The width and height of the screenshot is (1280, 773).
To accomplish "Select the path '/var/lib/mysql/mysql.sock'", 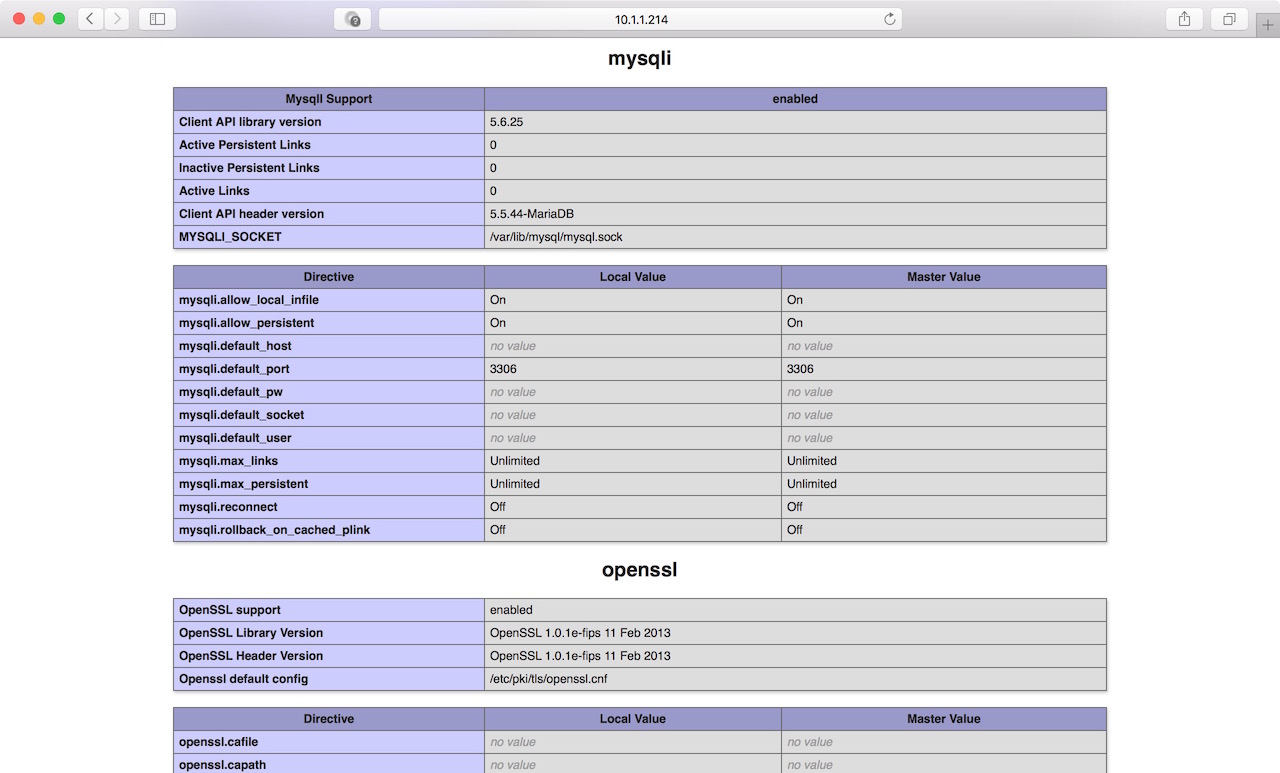I will click(x=556, y=237).
